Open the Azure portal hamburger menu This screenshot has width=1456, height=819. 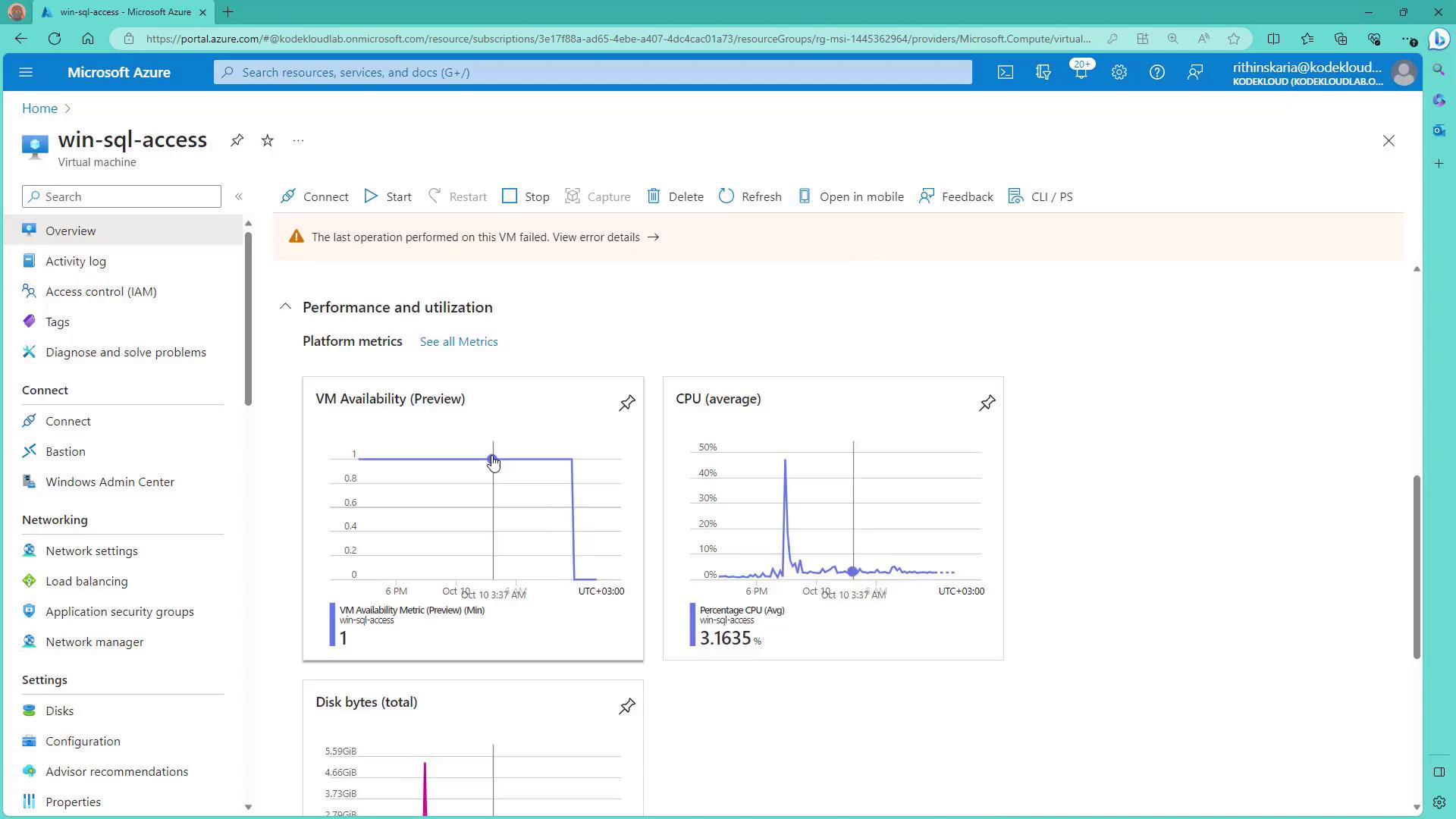point(26,72)
